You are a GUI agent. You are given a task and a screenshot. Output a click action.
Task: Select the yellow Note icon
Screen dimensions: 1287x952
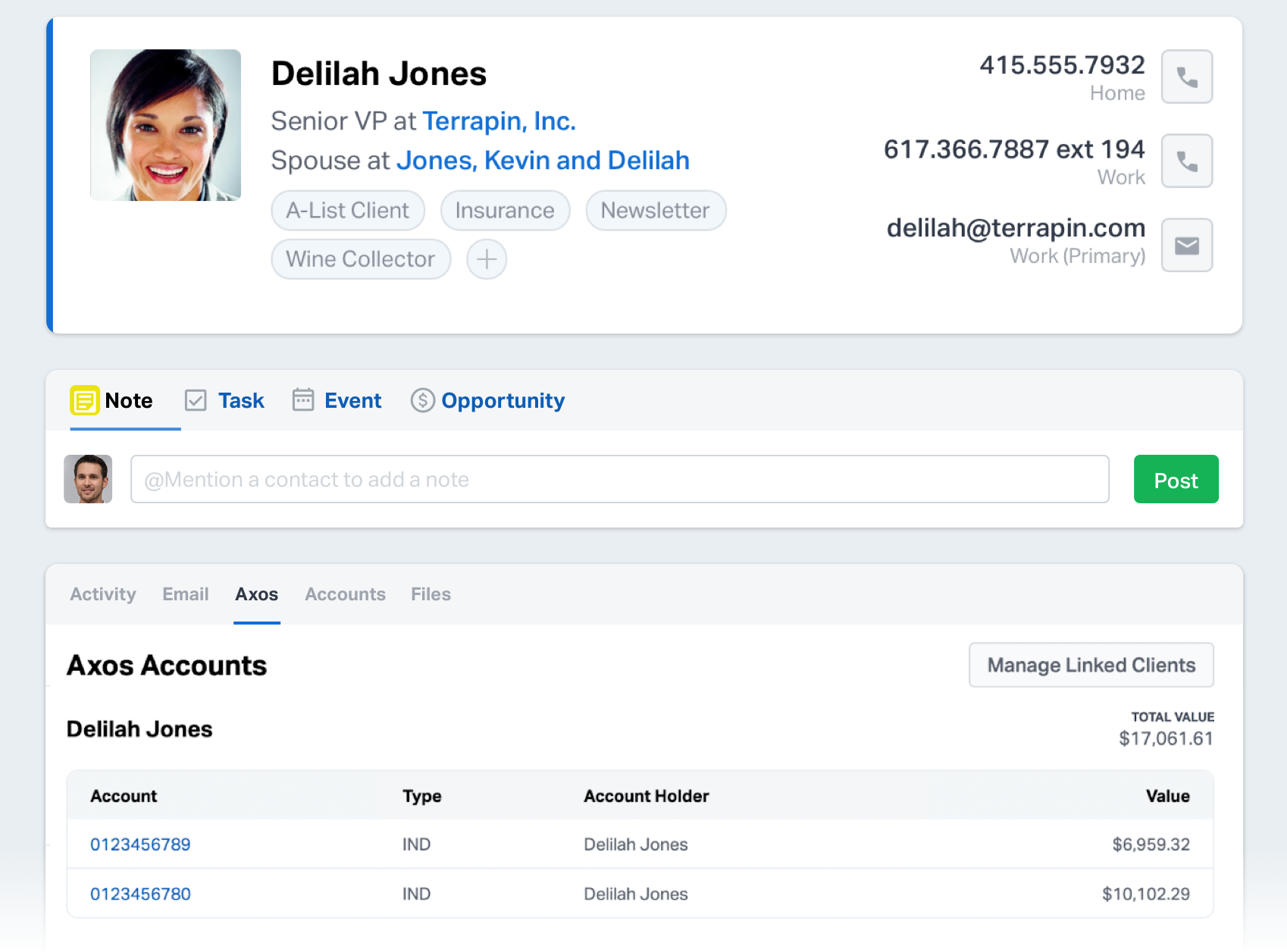click(85, 400)
